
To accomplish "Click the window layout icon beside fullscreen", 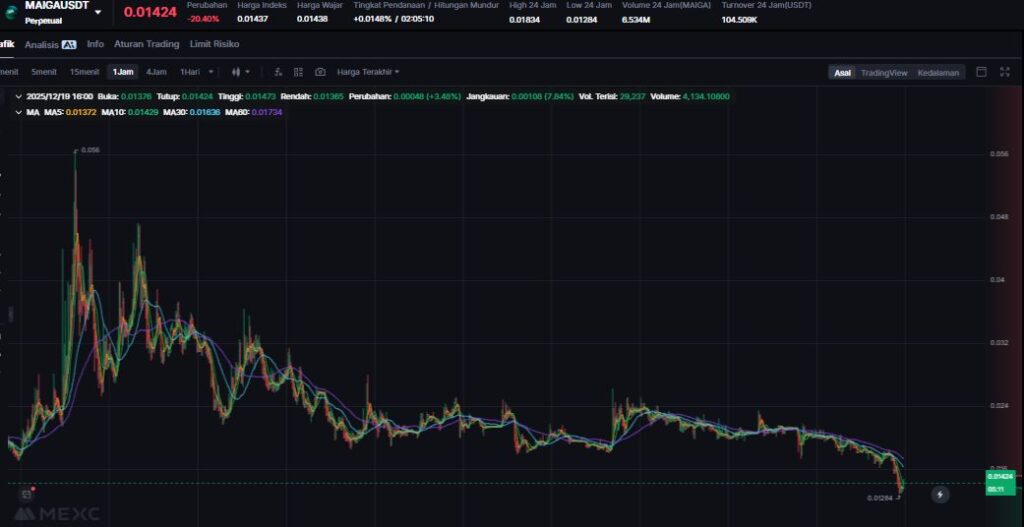I will point(981,72).
